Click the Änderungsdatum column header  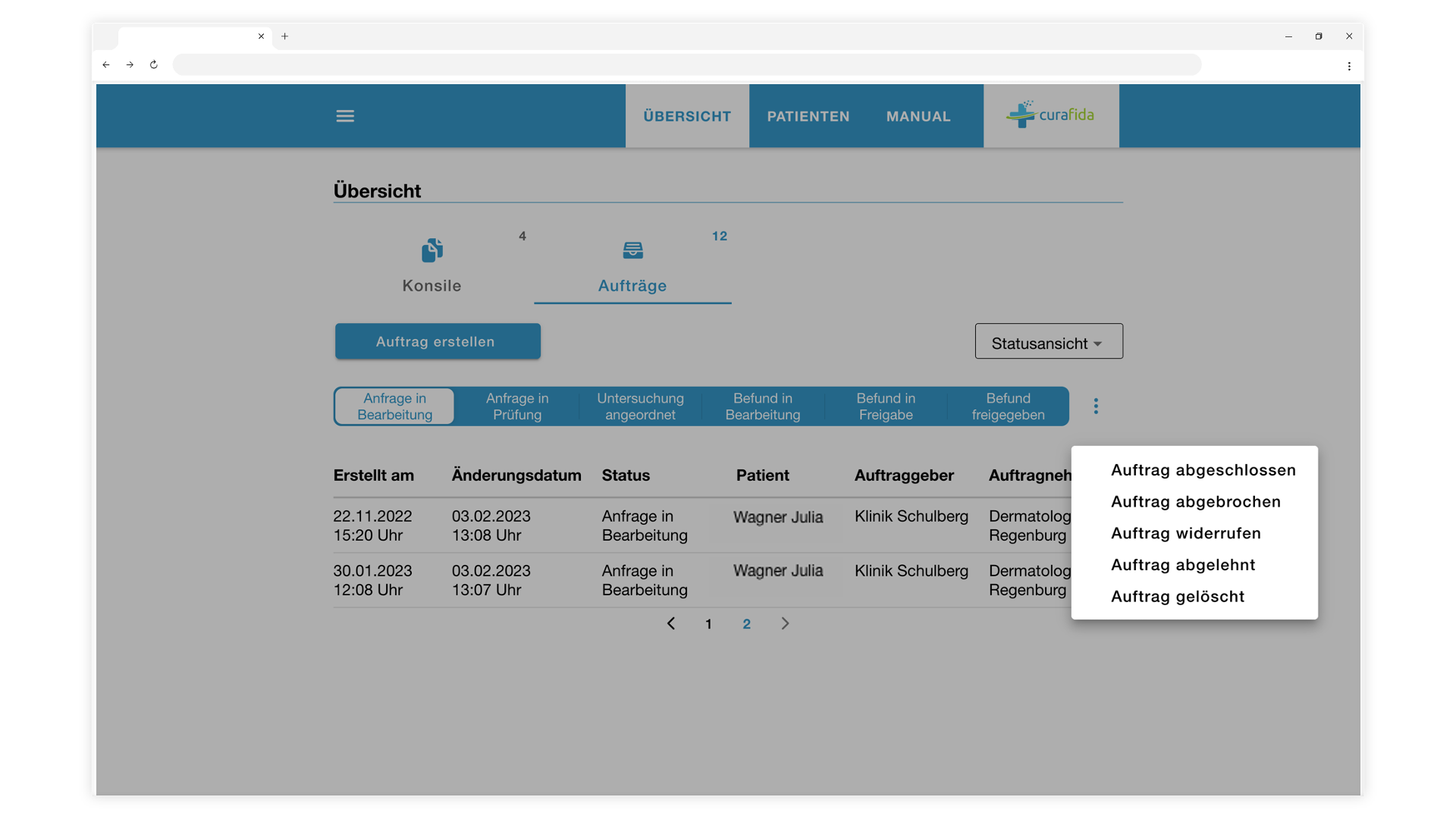(x=516, y=475)
